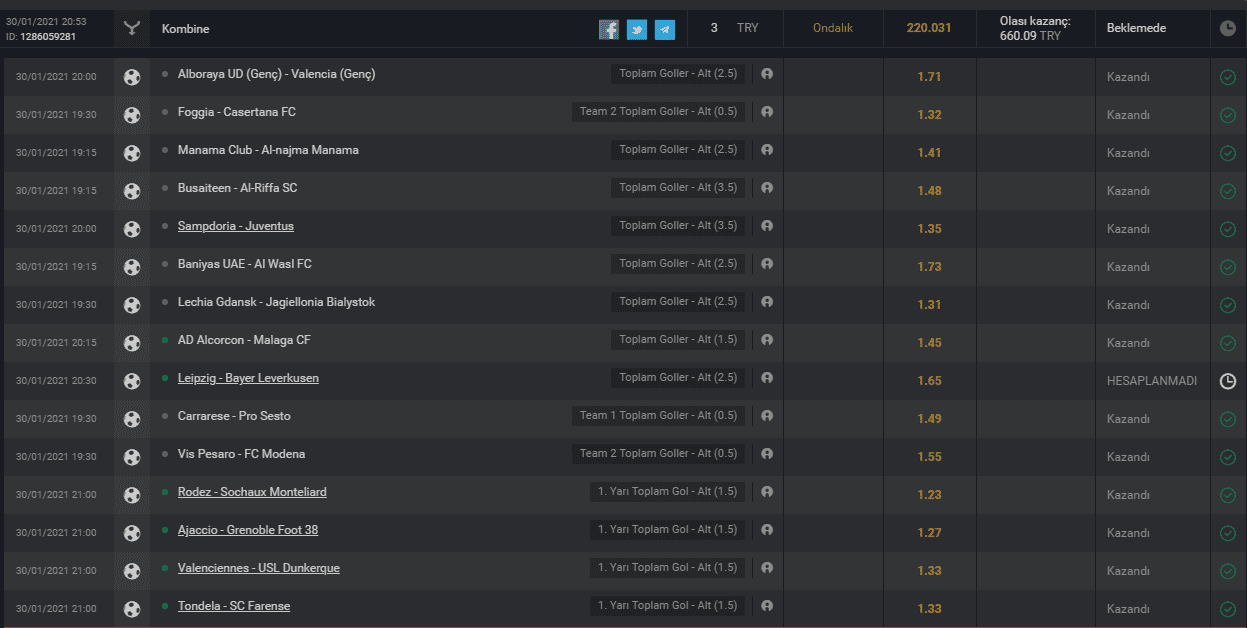
Task: Click info icon beside Baniyas UAE bet type
Action: [767, 264]
